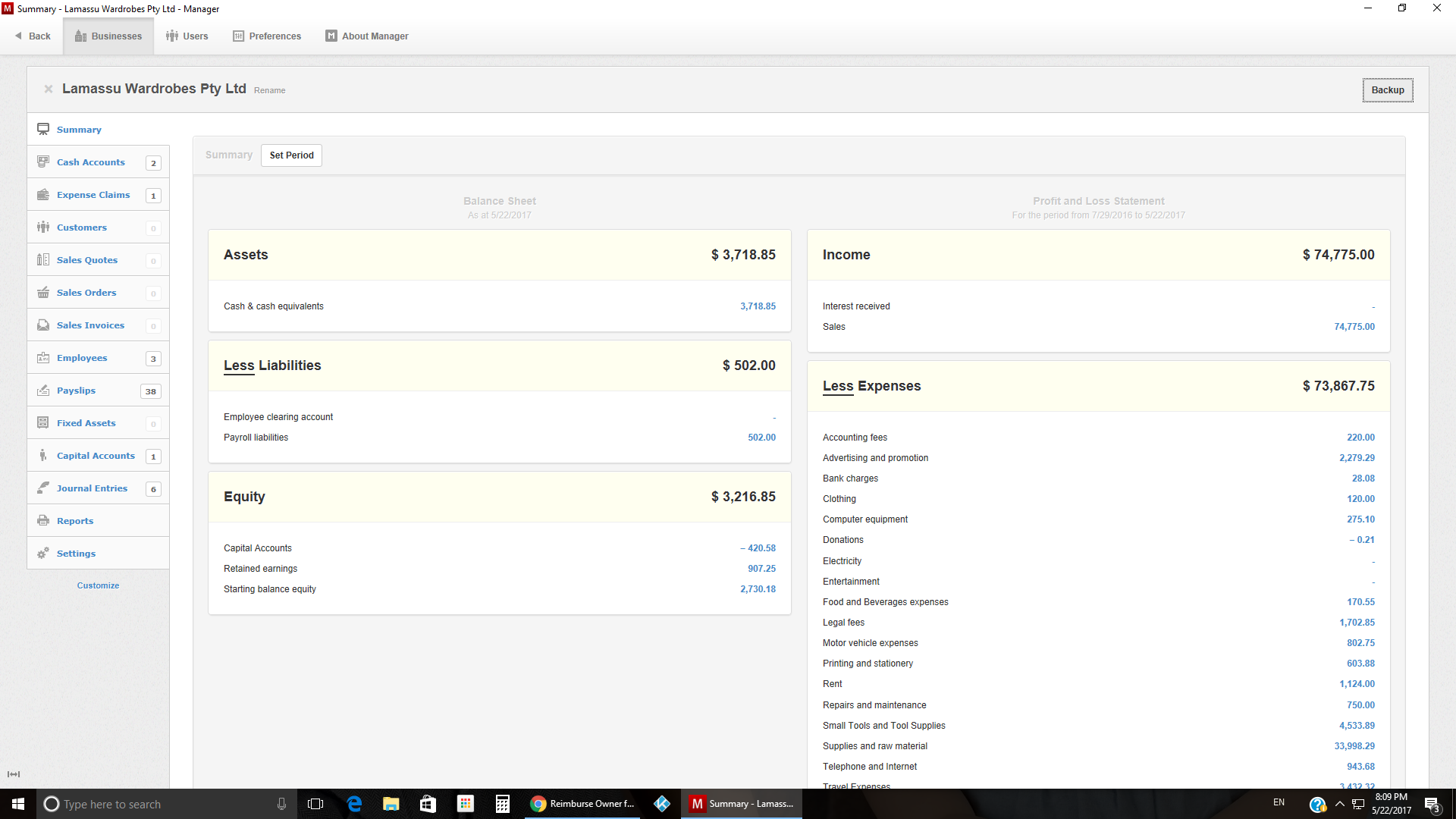Viewport: 1456px width, 819px height.
Task: Click the Capital Accounts person icon
Action: tap(43, 455)
